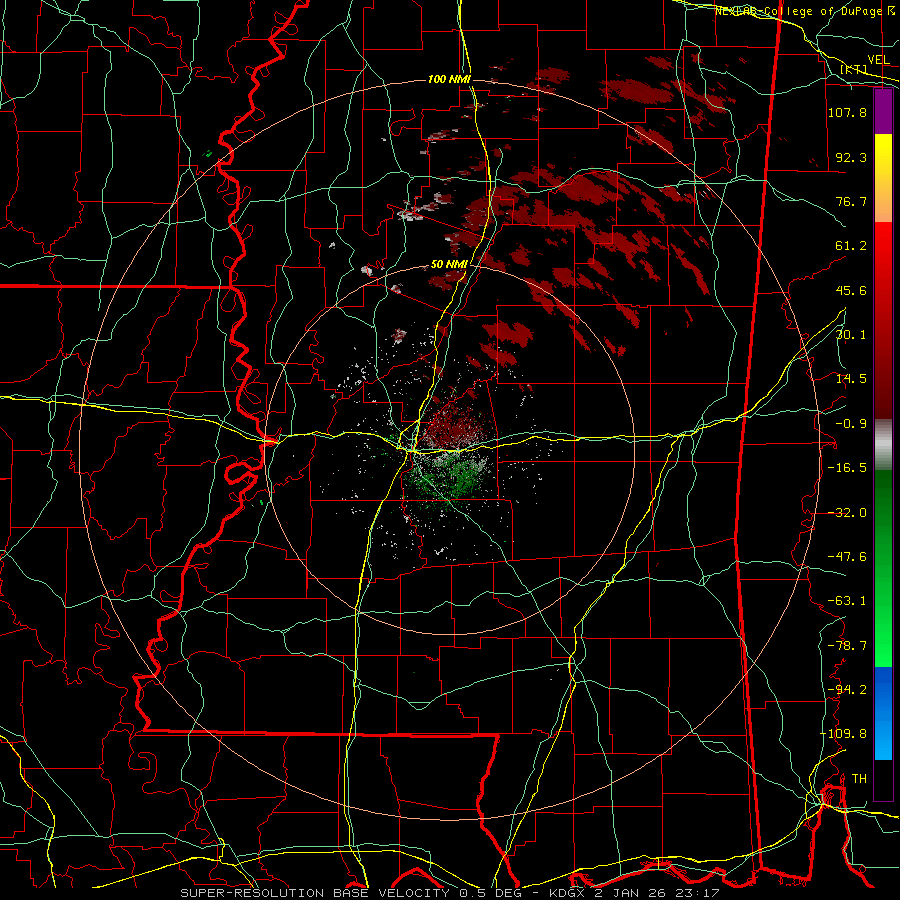Select the purple segment of velocity color bar
This screenshot has height=900, width=900.
point(883,112)
